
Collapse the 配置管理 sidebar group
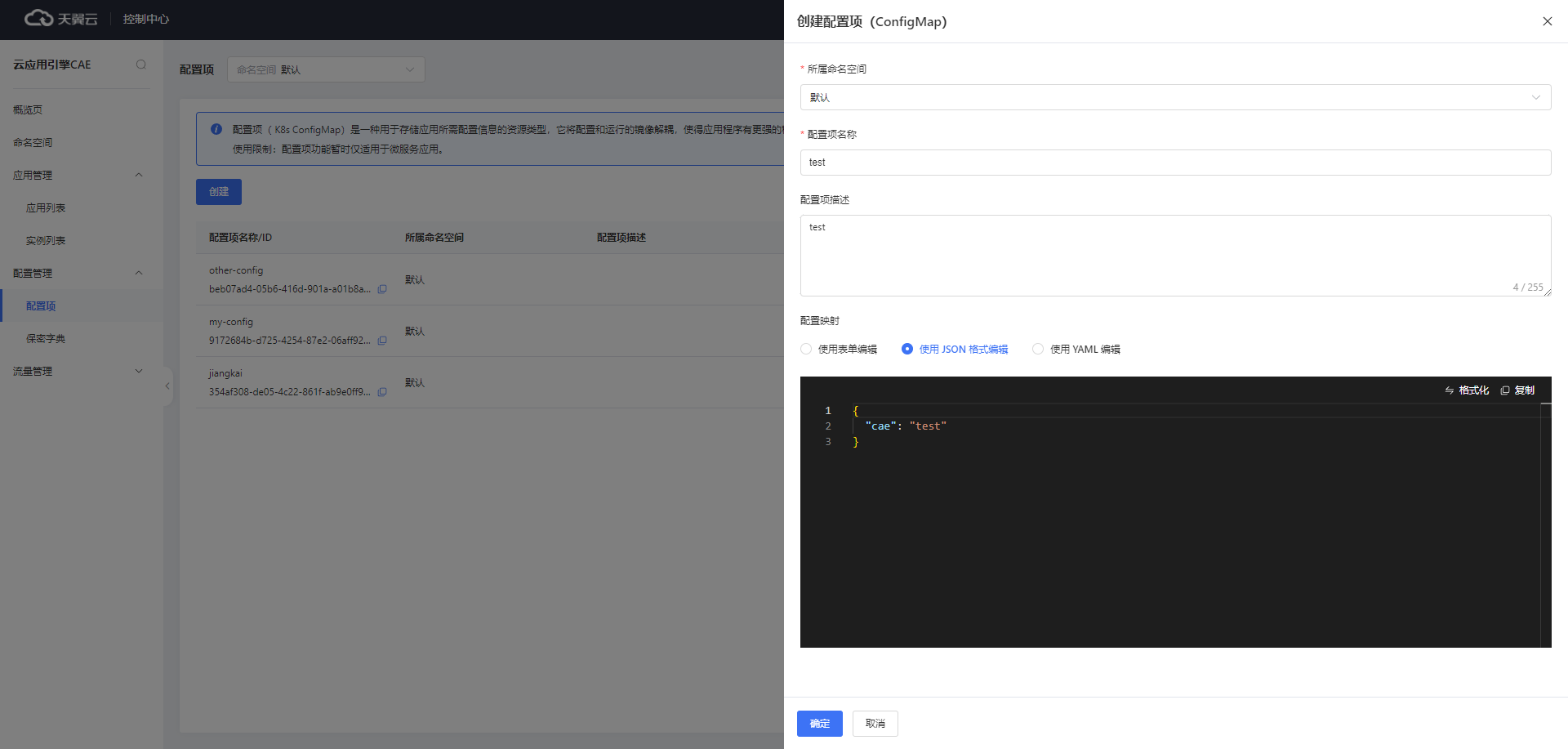click(x=139, y=273)
